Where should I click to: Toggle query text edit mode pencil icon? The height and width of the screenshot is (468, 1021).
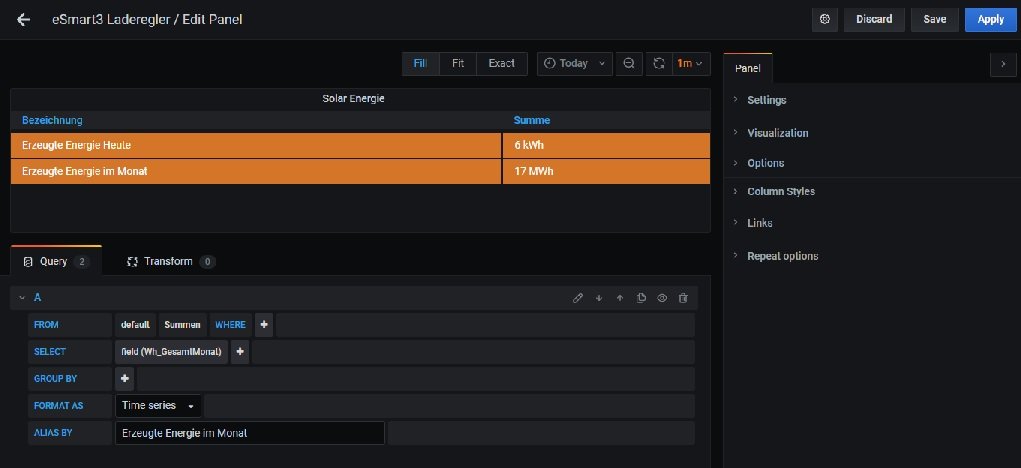tap(577, 297)
